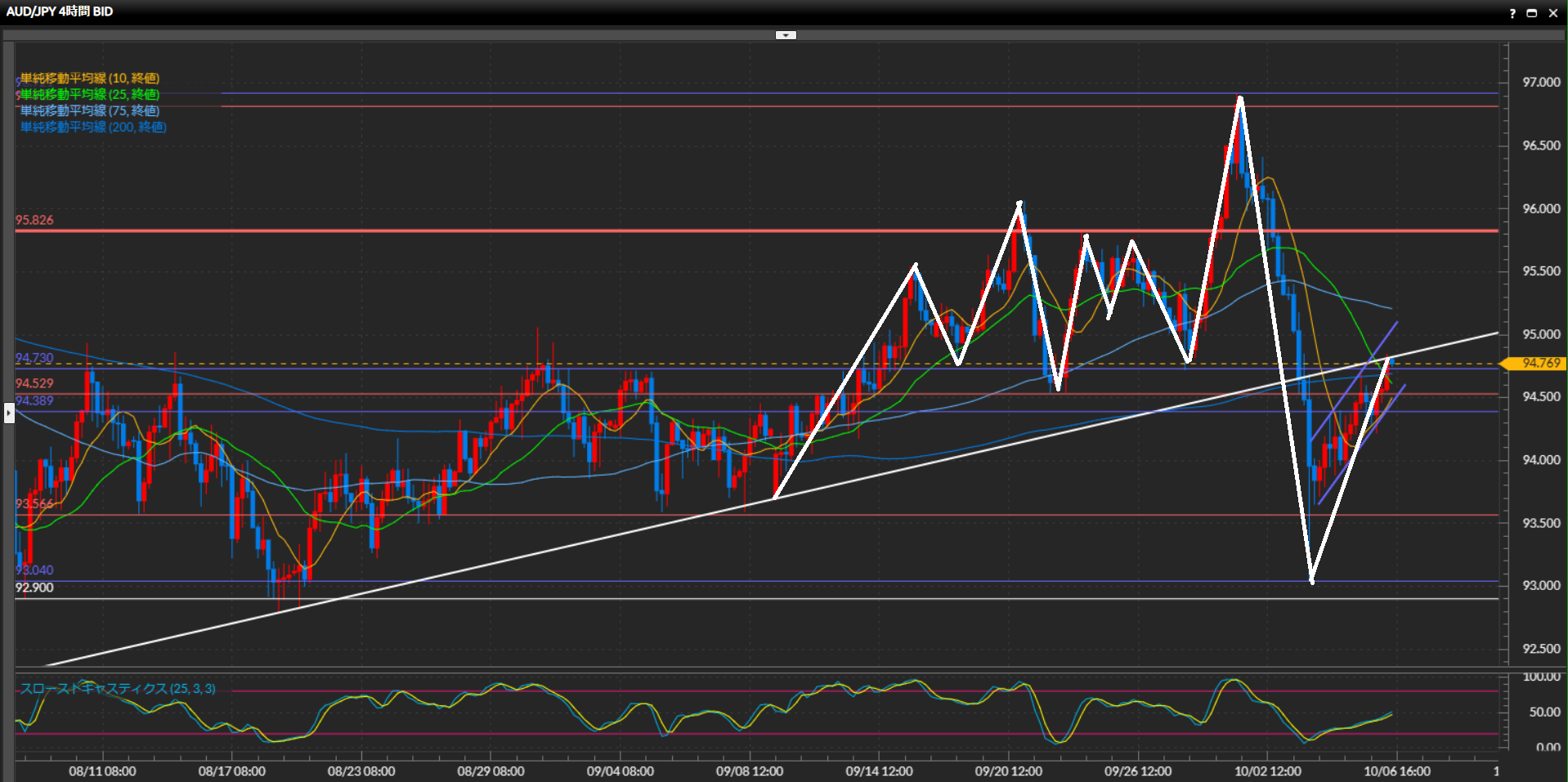Click the 10/02 12:00 time axis label

point(1267,771)
